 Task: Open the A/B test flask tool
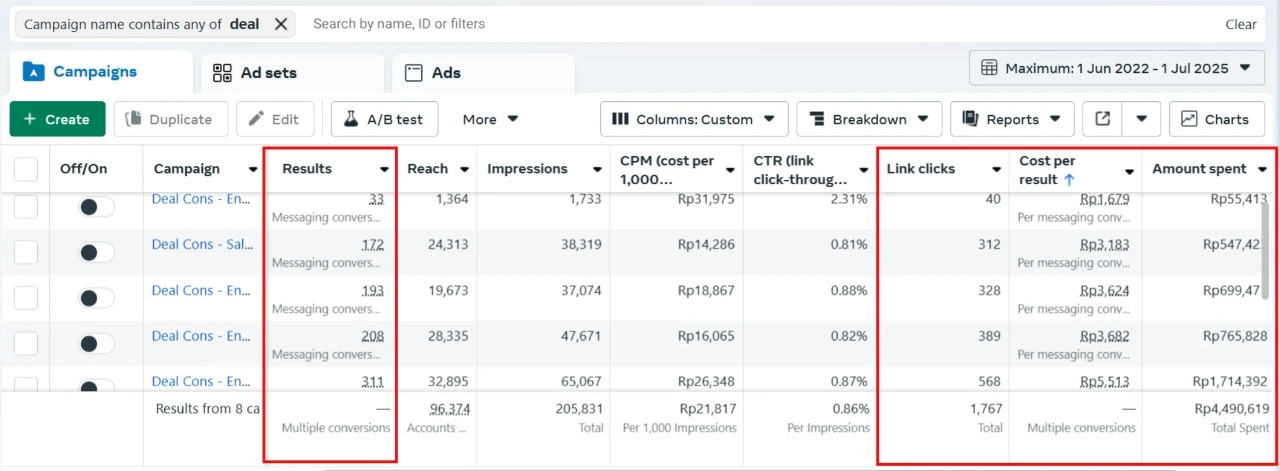coord(384,119)
